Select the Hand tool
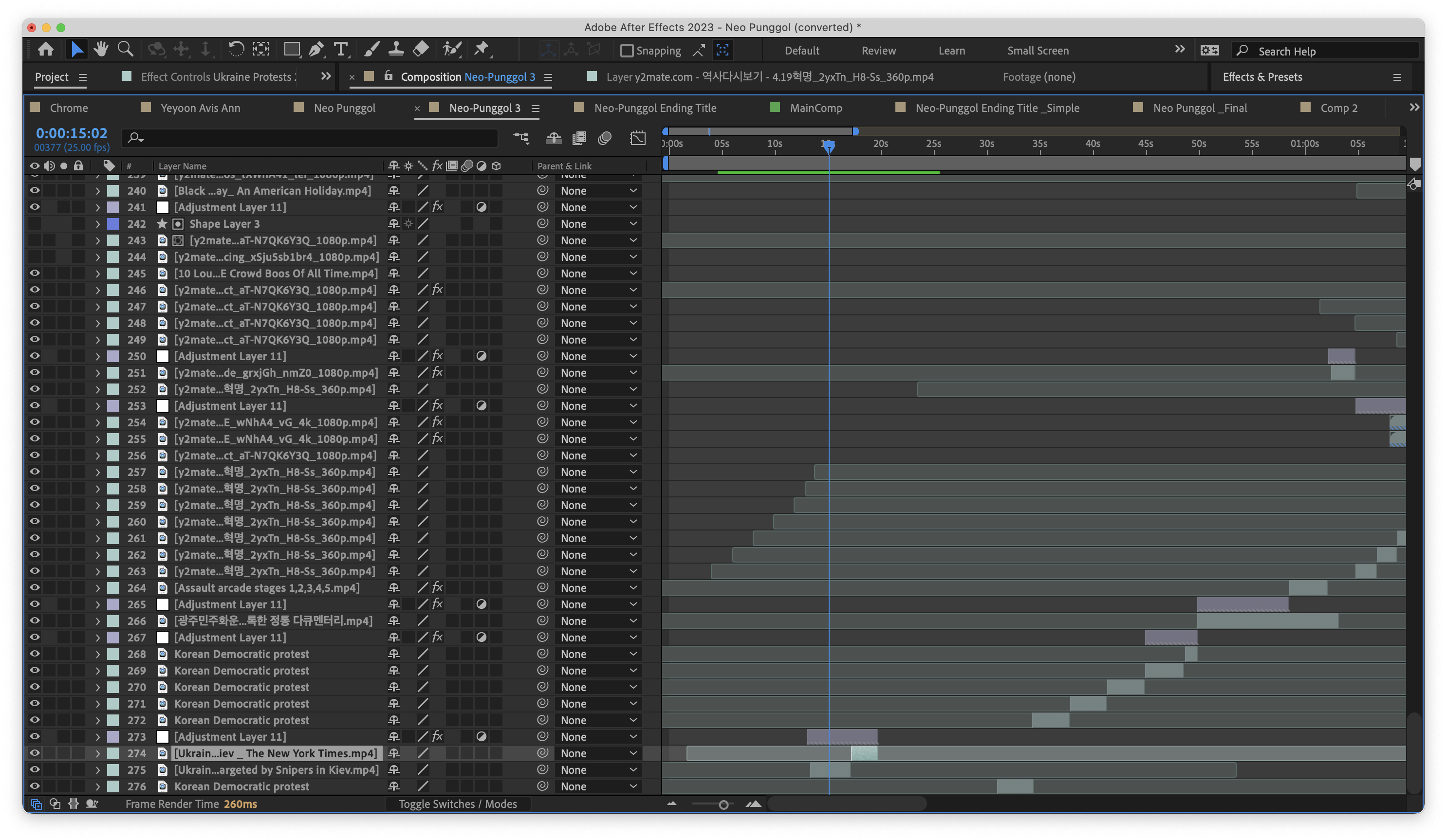1447x840 pixels. coord(101,50)
